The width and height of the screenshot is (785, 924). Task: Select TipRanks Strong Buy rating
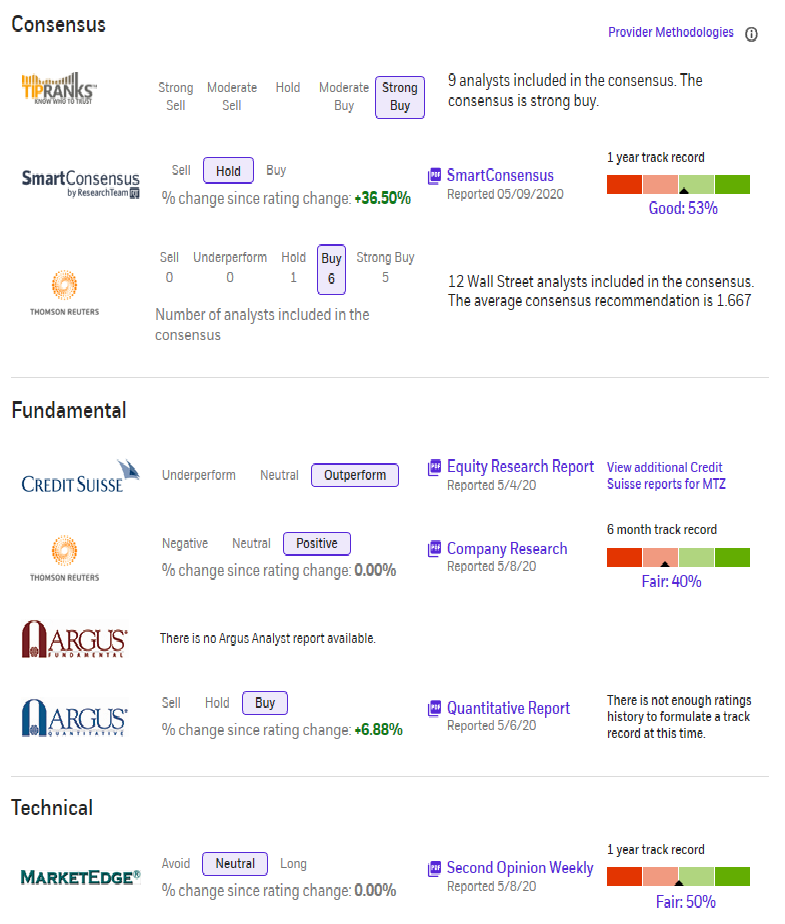click(400, 97)
